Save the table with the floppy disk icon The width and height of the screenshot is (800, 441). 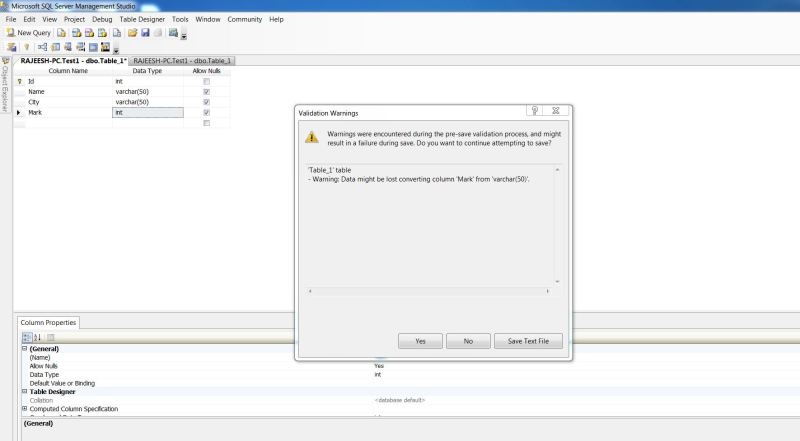click(145, 33)
